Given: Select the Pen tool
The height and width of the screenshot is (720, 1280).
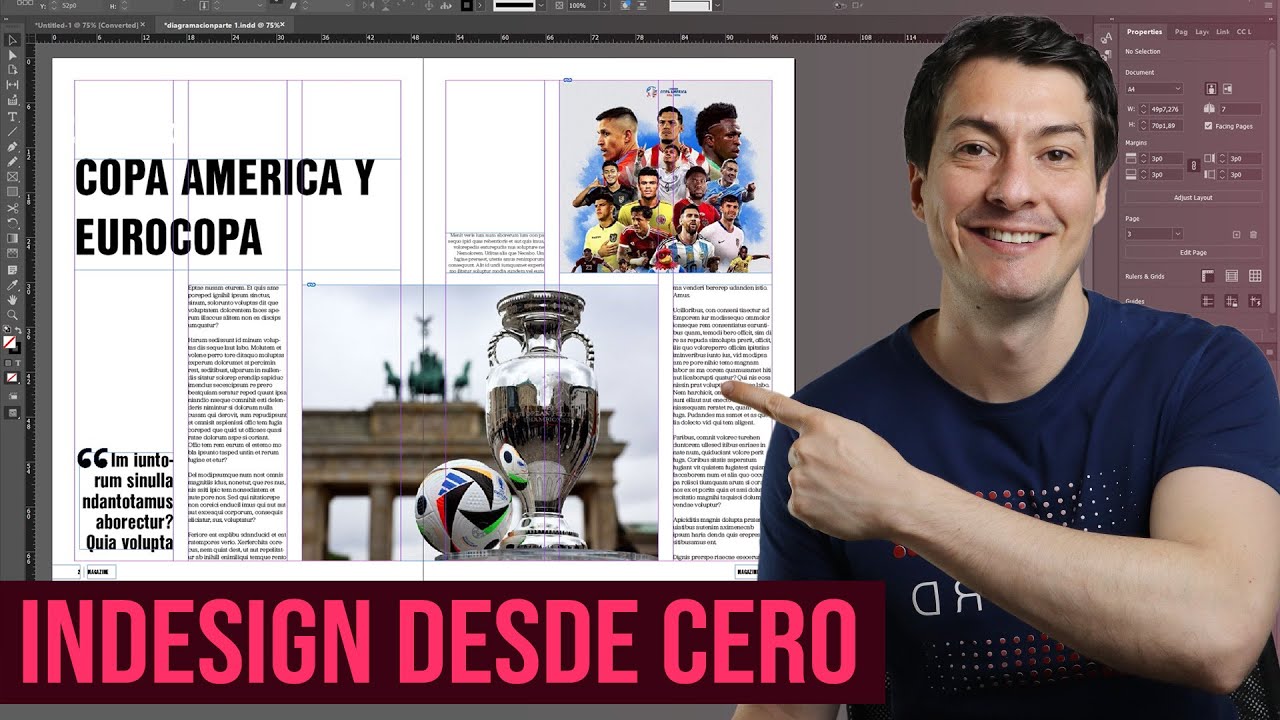Looking at the screenshot, I should coord(12,147).
